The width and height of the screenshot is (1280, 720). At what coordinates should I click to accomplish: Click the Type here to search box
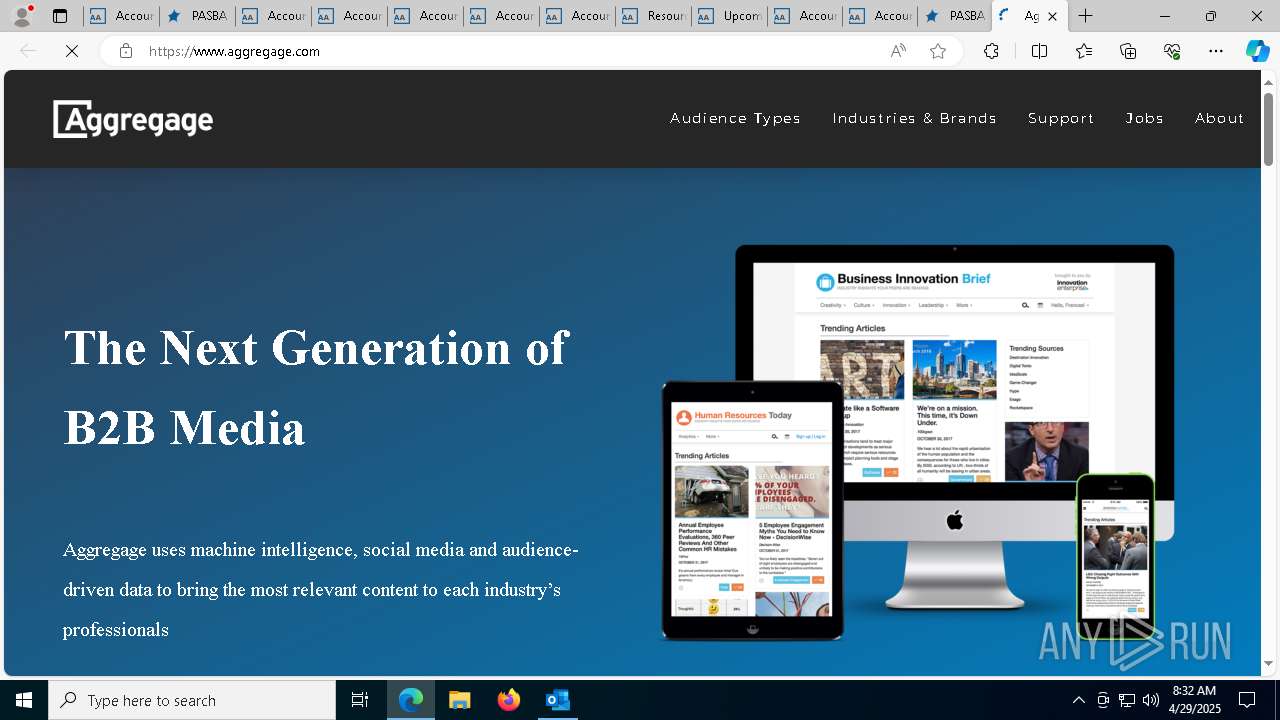pos(192,700)
